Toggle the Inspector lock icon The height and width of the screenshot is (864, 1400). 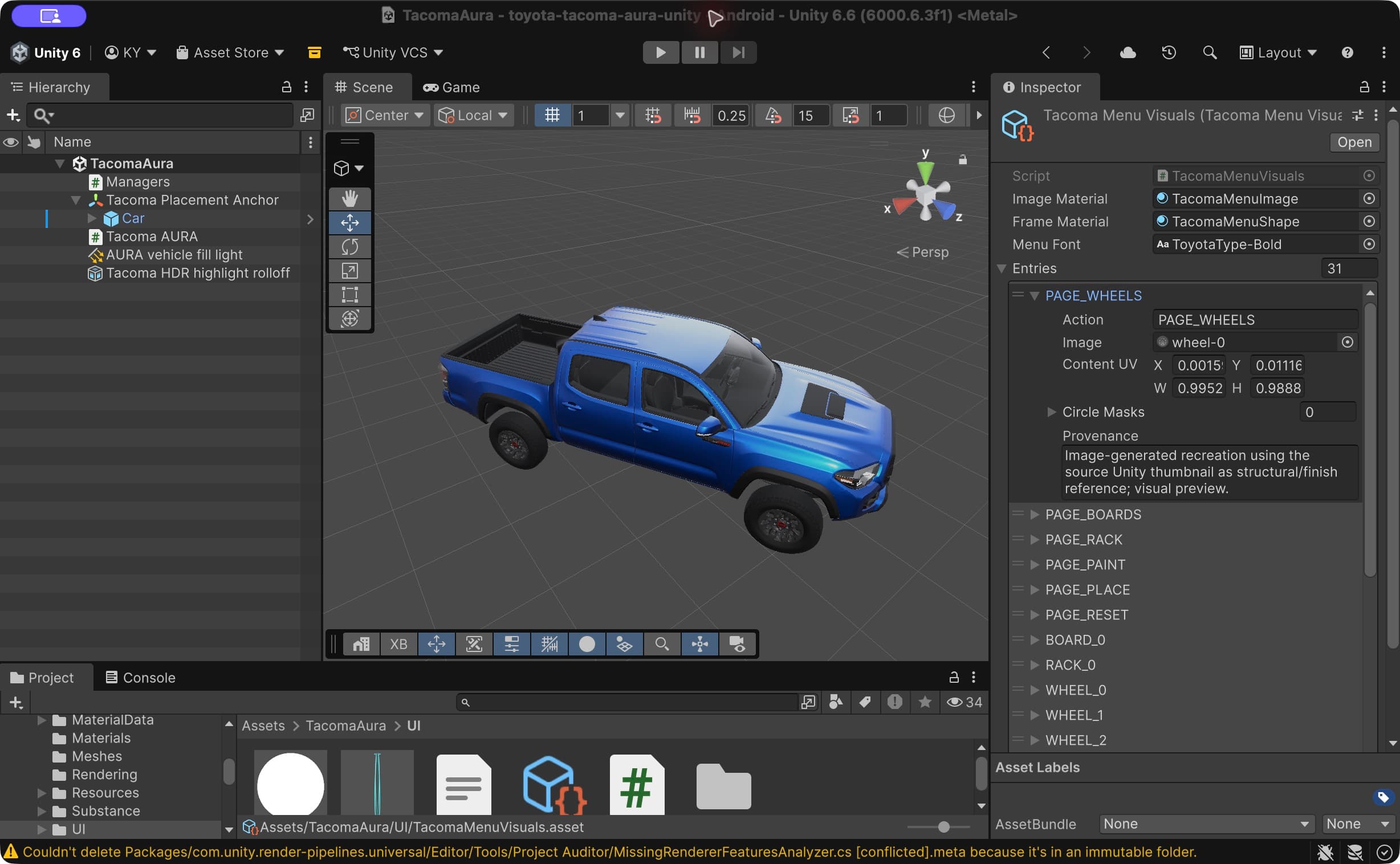(x=1364, y=87)
